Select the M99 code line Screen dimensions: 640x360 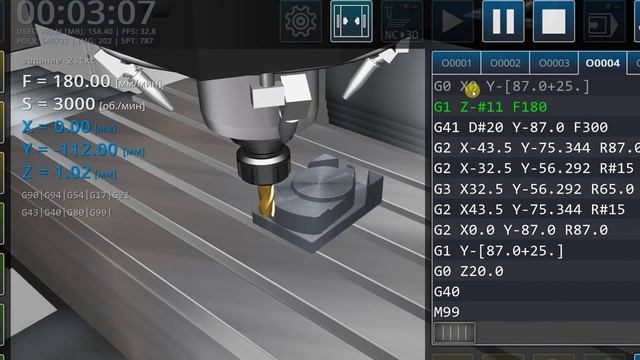coord(536,312)
